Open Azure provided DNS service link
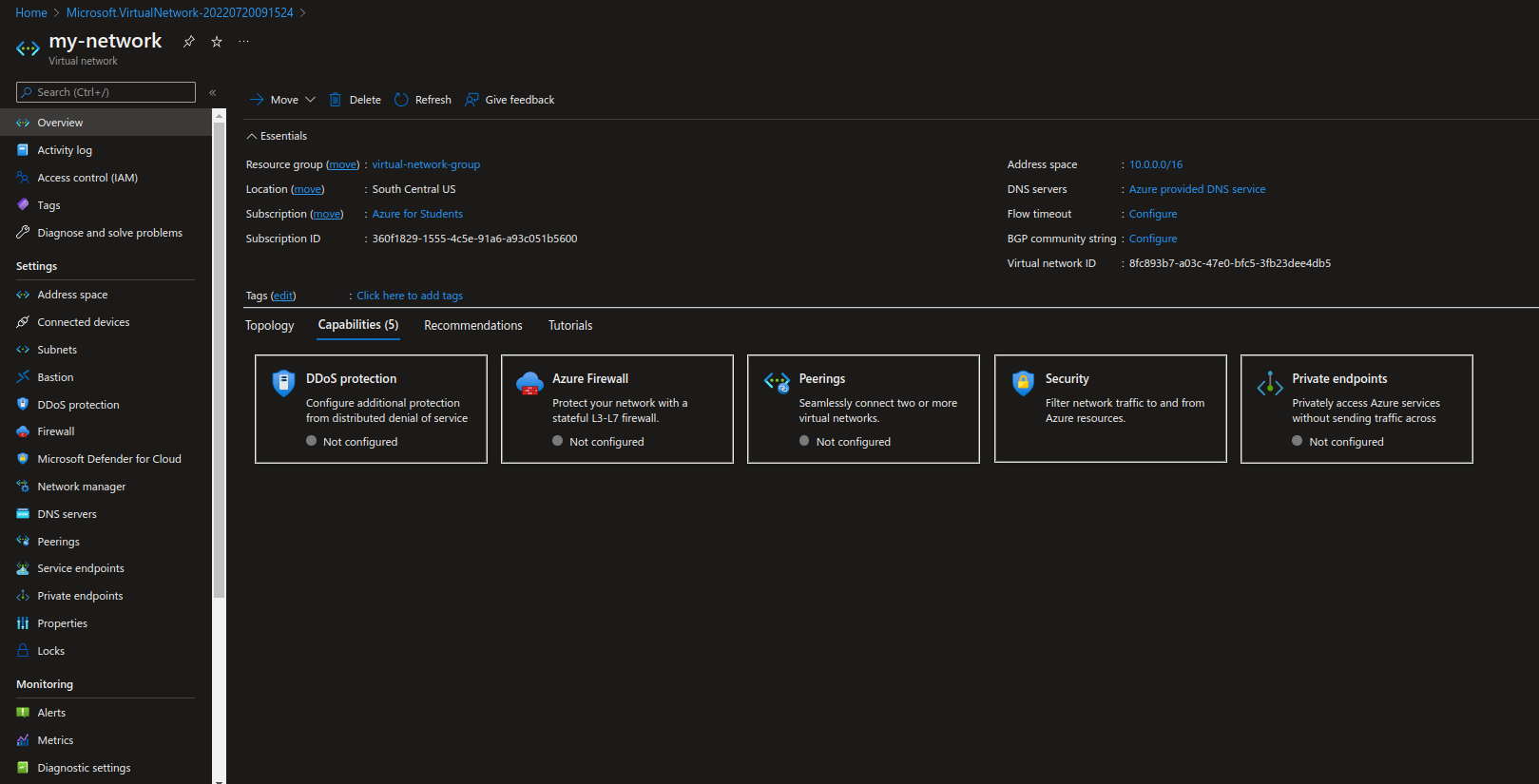This screenshot has height=784, width=1539. coord(1197,189)
